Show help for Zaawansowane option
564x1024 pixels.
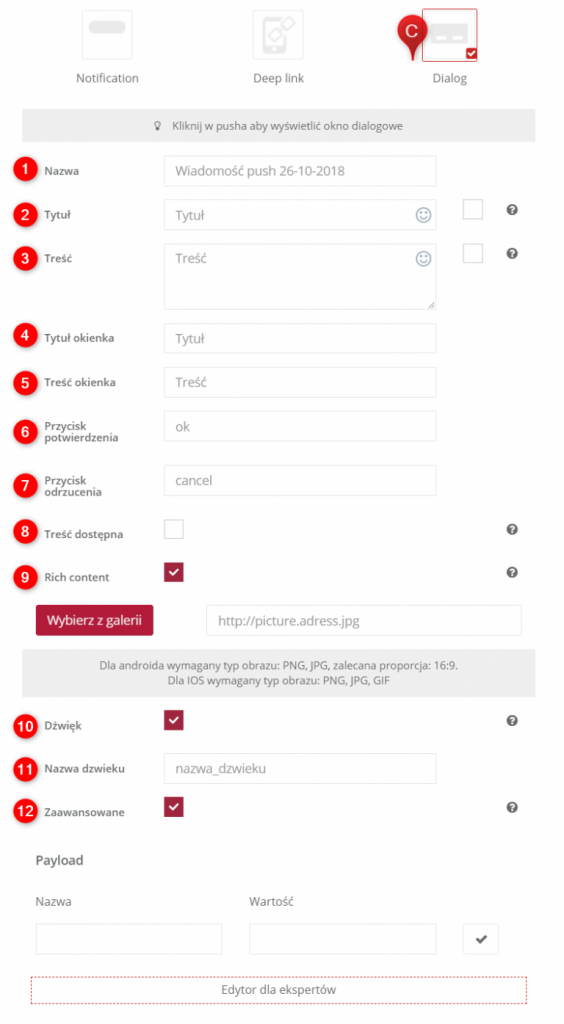(x=512, y=807)
